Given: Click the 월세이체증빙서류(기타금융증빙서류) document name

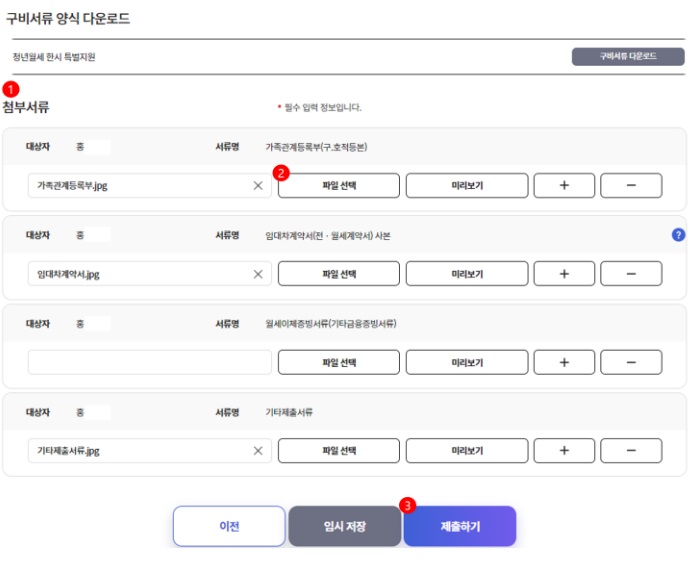Looking at the screenshot, I should (x=331, y=323).
